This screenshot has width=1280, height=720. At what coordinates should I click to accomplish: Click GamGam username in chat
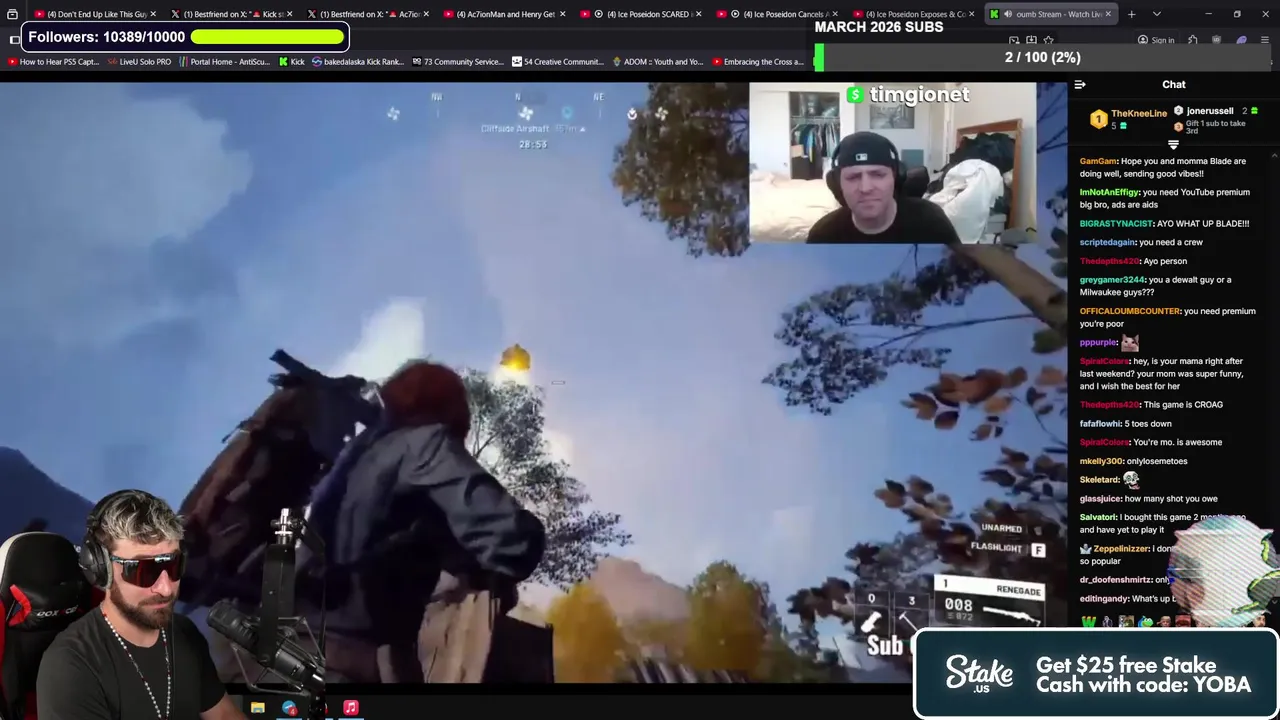[1097, 161]
